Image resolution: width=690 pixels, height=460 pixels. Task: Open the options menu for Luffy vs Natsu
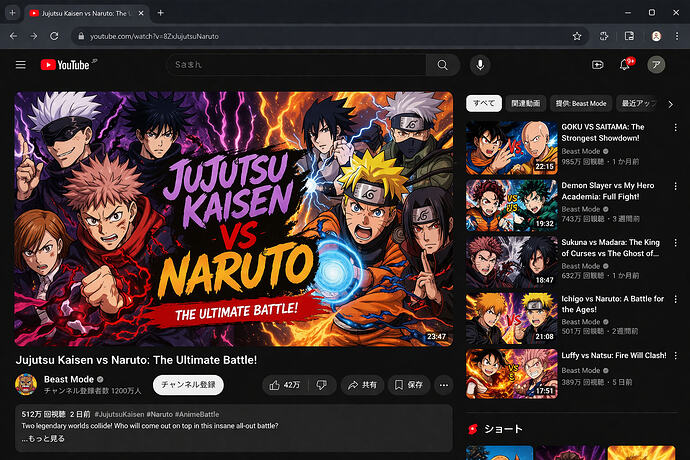(675, 355)
